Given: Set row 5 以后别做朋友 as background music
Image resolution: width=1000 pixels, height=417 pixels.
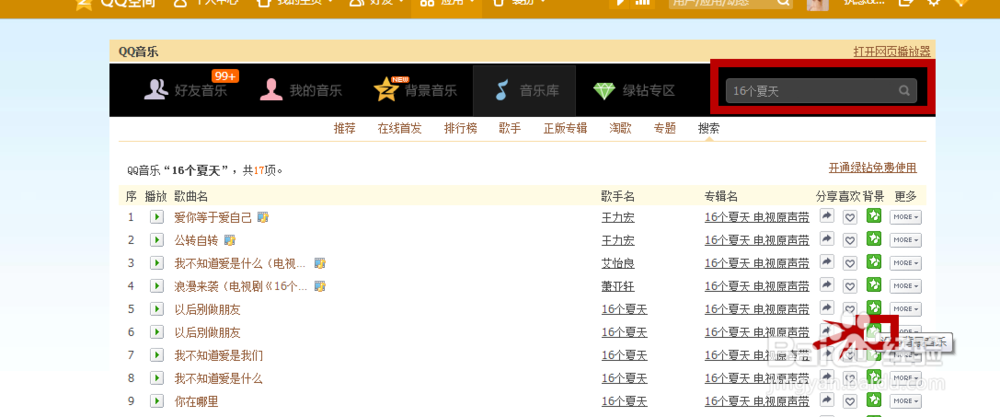Looking at the screenshot, I should point(874,308).
